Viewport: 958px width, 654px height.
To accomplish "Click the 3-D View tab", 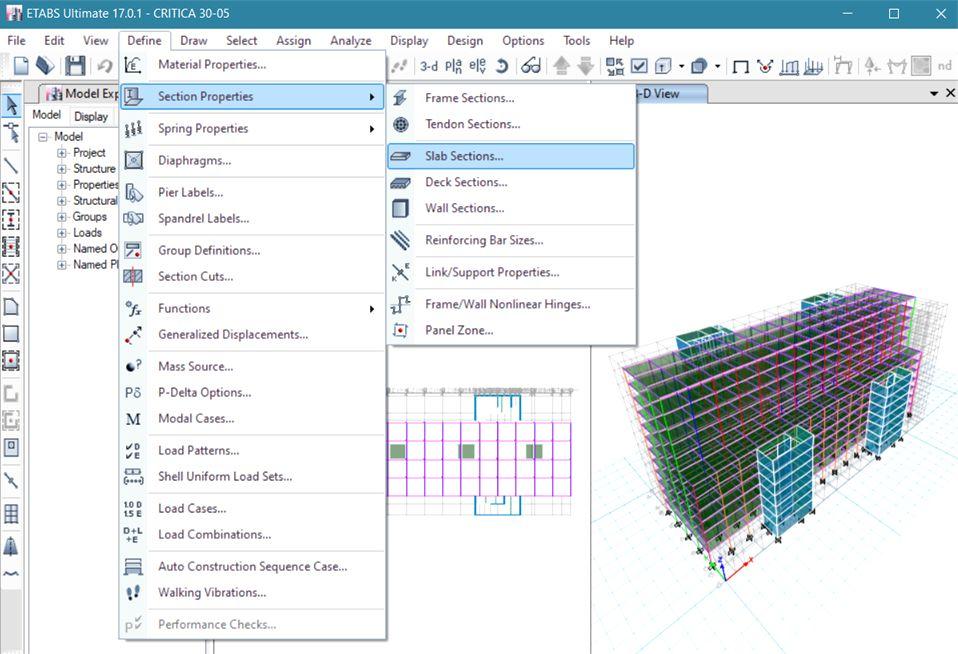I will (x=670, y=94).
